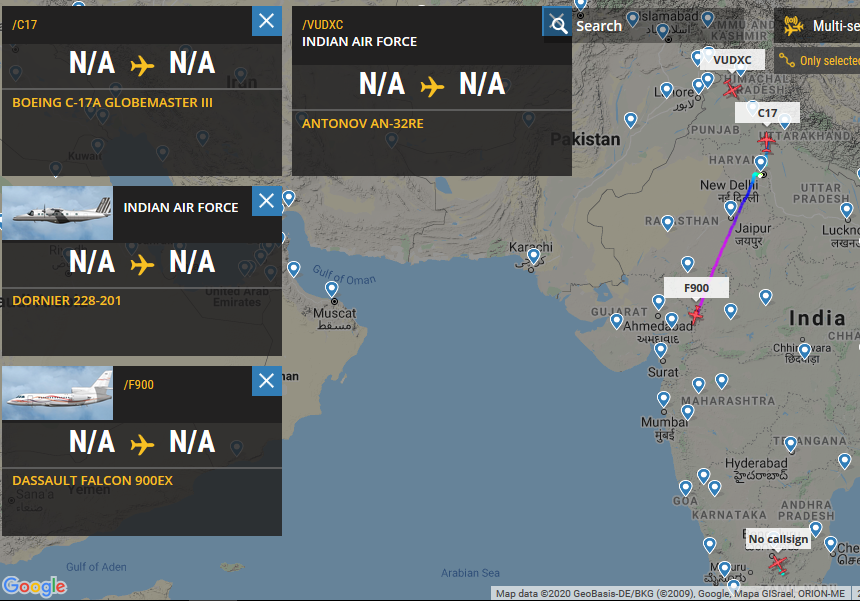Click the Google logo on the map
The image size is (860, 601).
(x=34, y=586)
